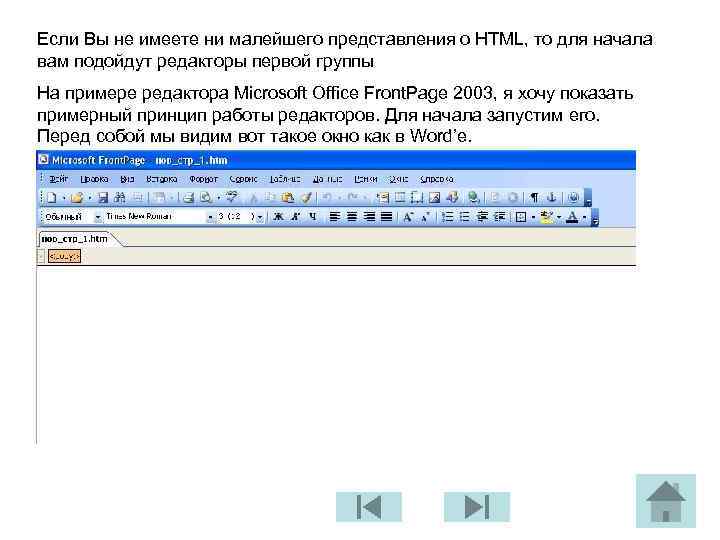The height and width of the screenshot is (540, 720).
Task: Open the Style dropdown showing Обычный
Action: pos(98,218)
